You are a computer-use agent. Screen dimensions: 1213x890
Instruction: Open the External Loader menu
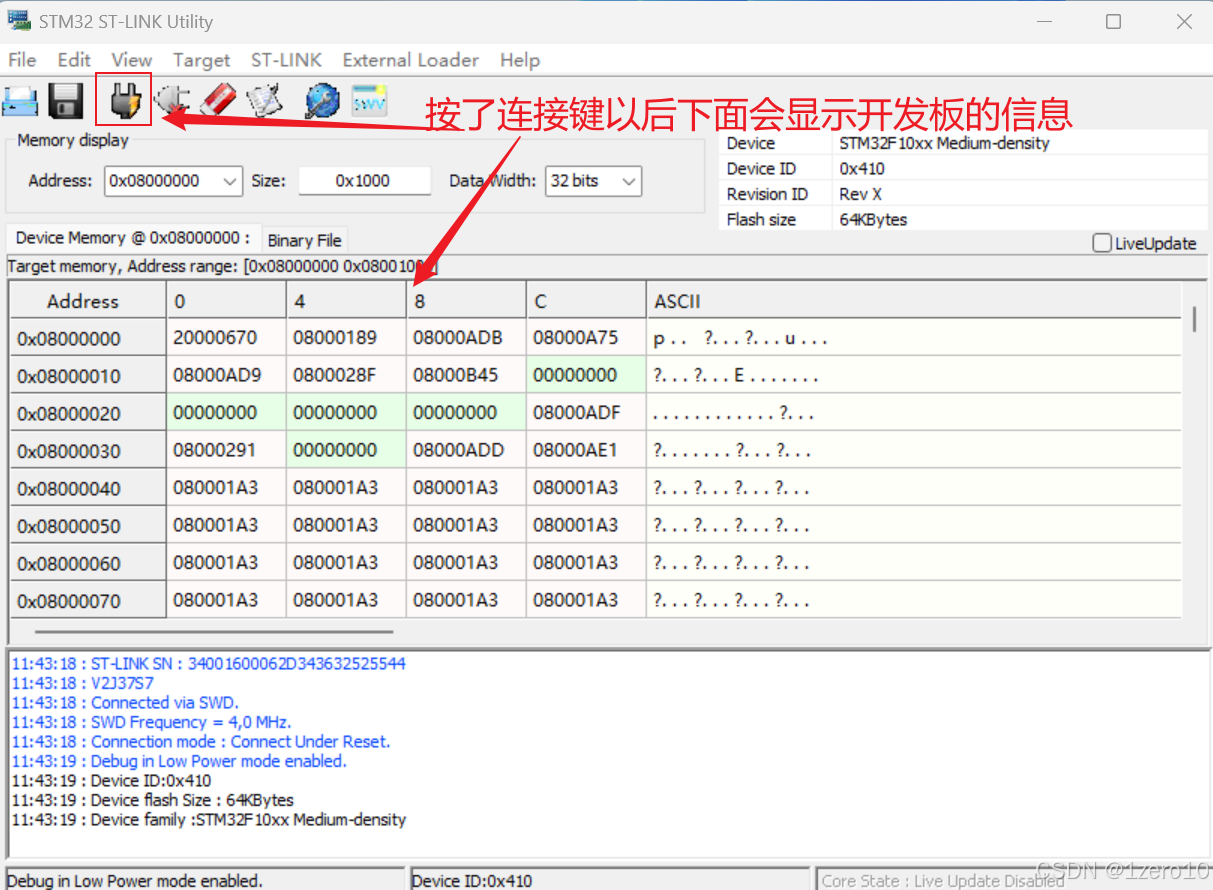[x=411, y=60]
